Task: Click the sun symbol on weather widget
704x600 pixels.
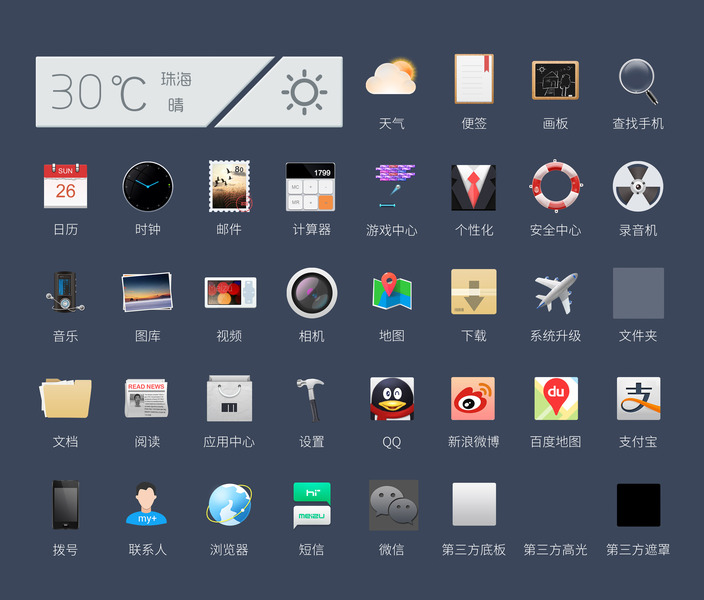Action: coord(304,92)
